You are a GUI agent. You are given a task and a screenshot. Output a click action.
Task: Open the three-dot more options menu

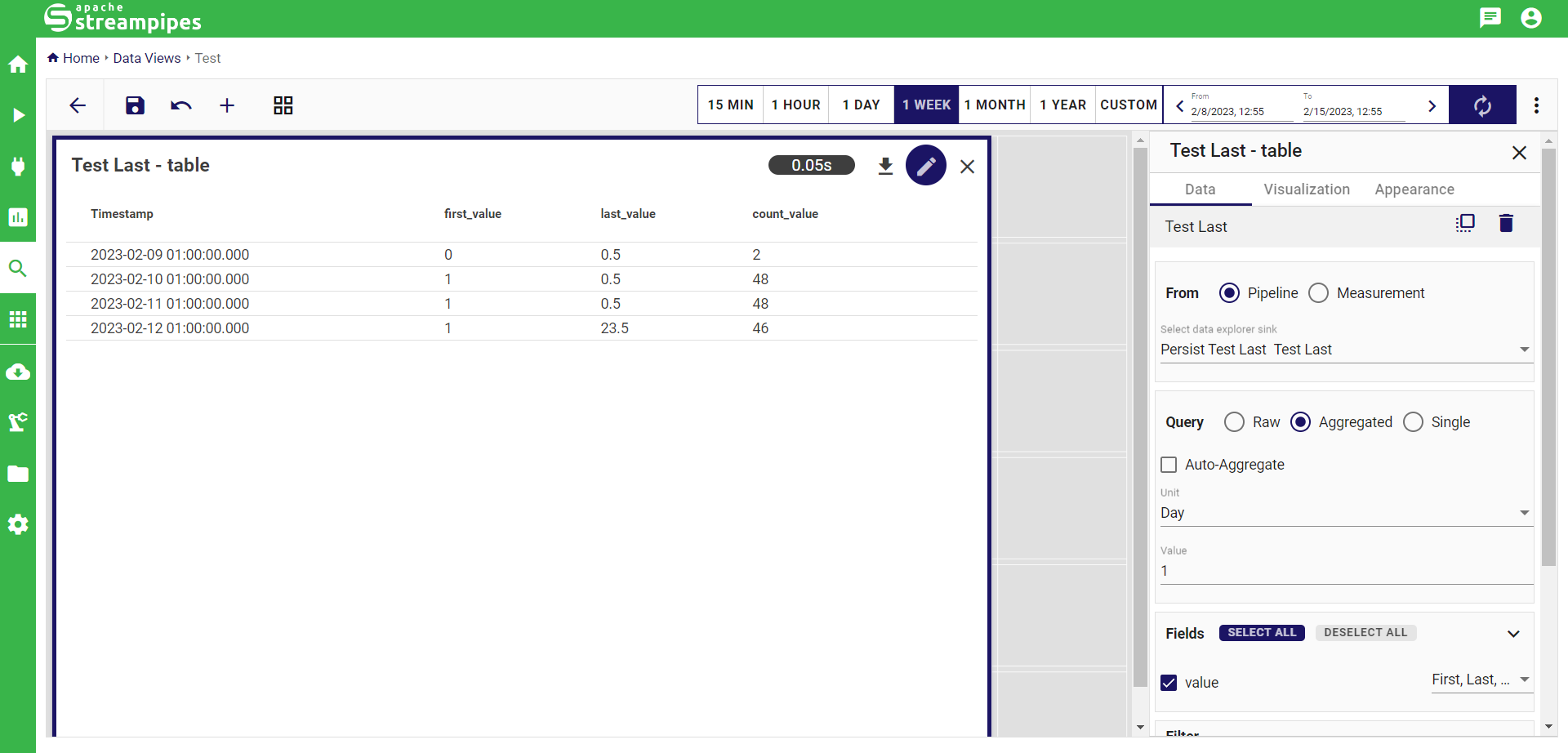coord(1536,105)
